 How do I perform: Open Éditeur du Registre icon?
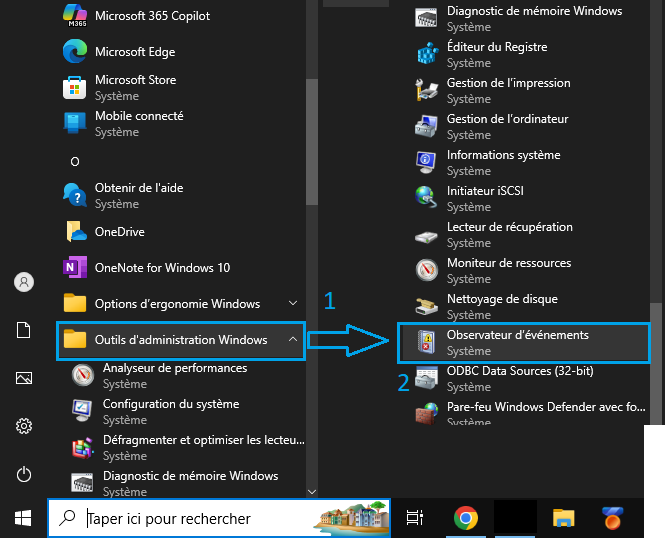427,54
